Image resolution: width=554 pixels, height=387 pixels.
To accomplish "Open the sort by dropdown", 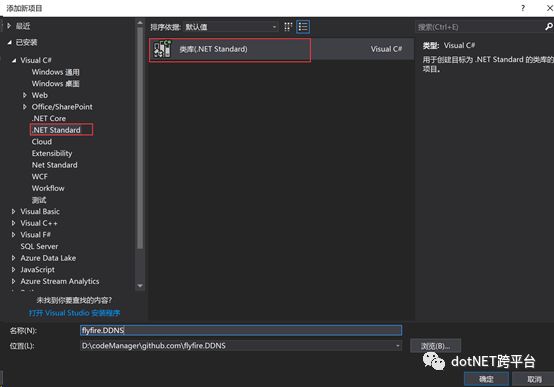I will pos(231,27).
